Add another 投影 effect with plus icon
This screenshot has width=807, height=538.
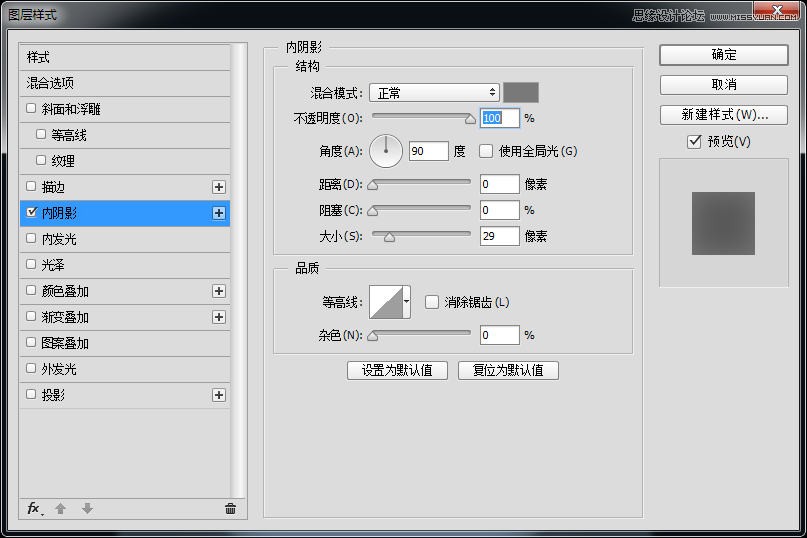219,395
